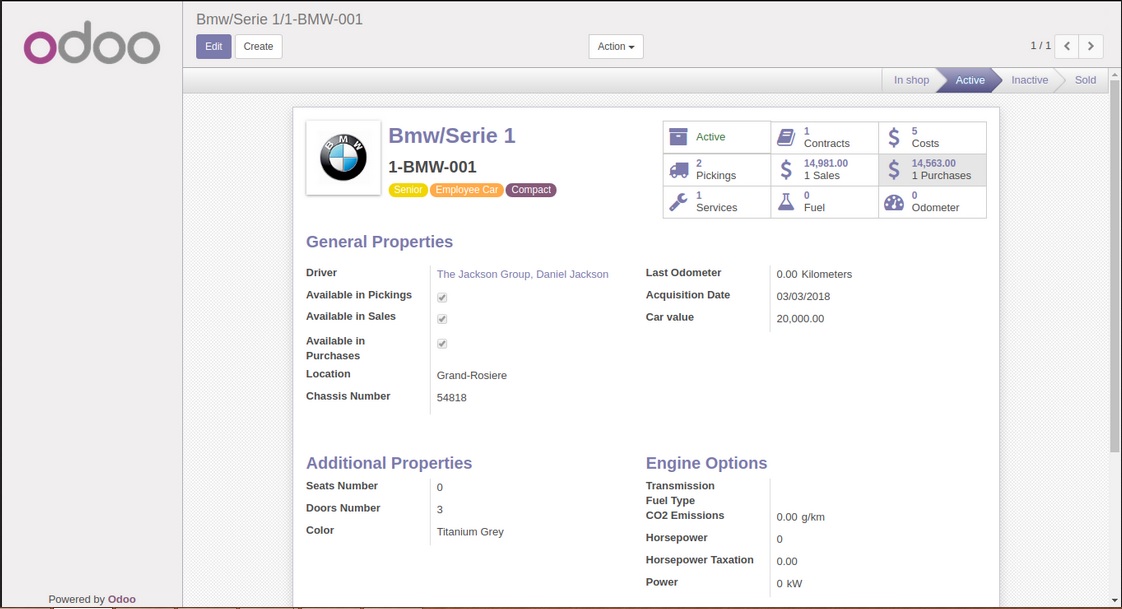This screenshot has height=609, width=1122.
Task: Click the dollar icon for Costs
Action: point(894,137)
